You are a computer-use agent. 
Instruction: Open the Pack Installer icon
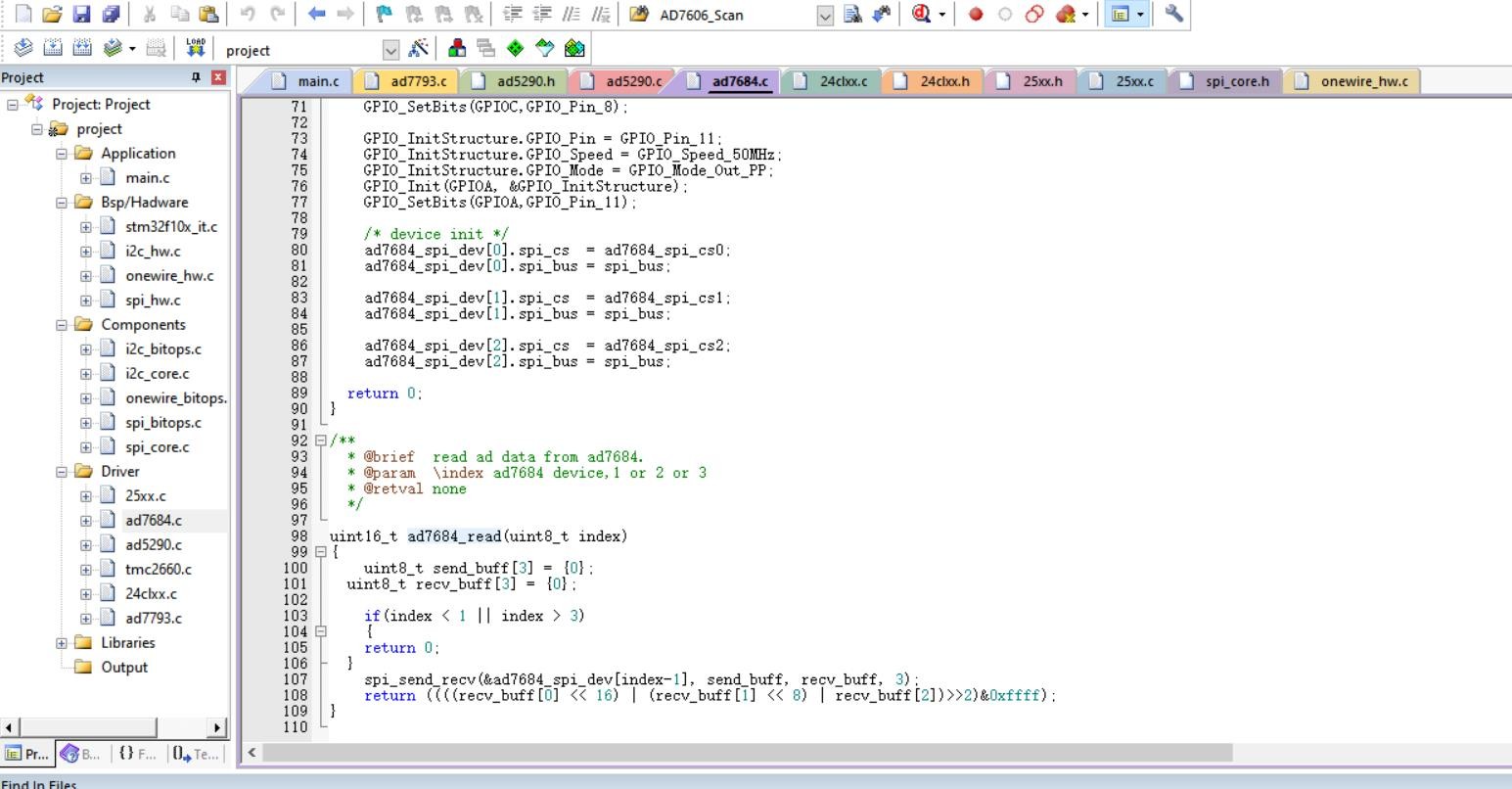click(x=574, y=48)
